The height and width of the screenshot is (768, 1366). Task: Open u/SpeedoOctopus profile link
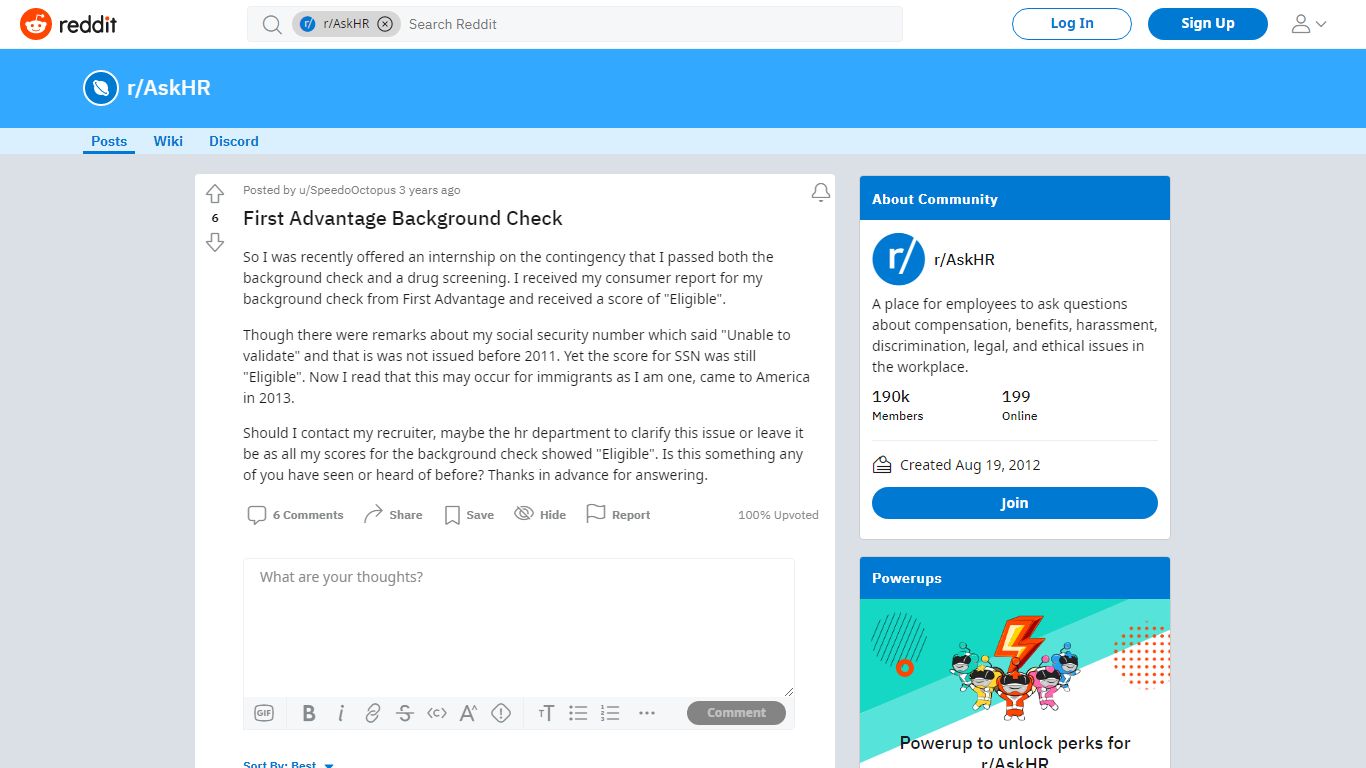pos(347,190)
